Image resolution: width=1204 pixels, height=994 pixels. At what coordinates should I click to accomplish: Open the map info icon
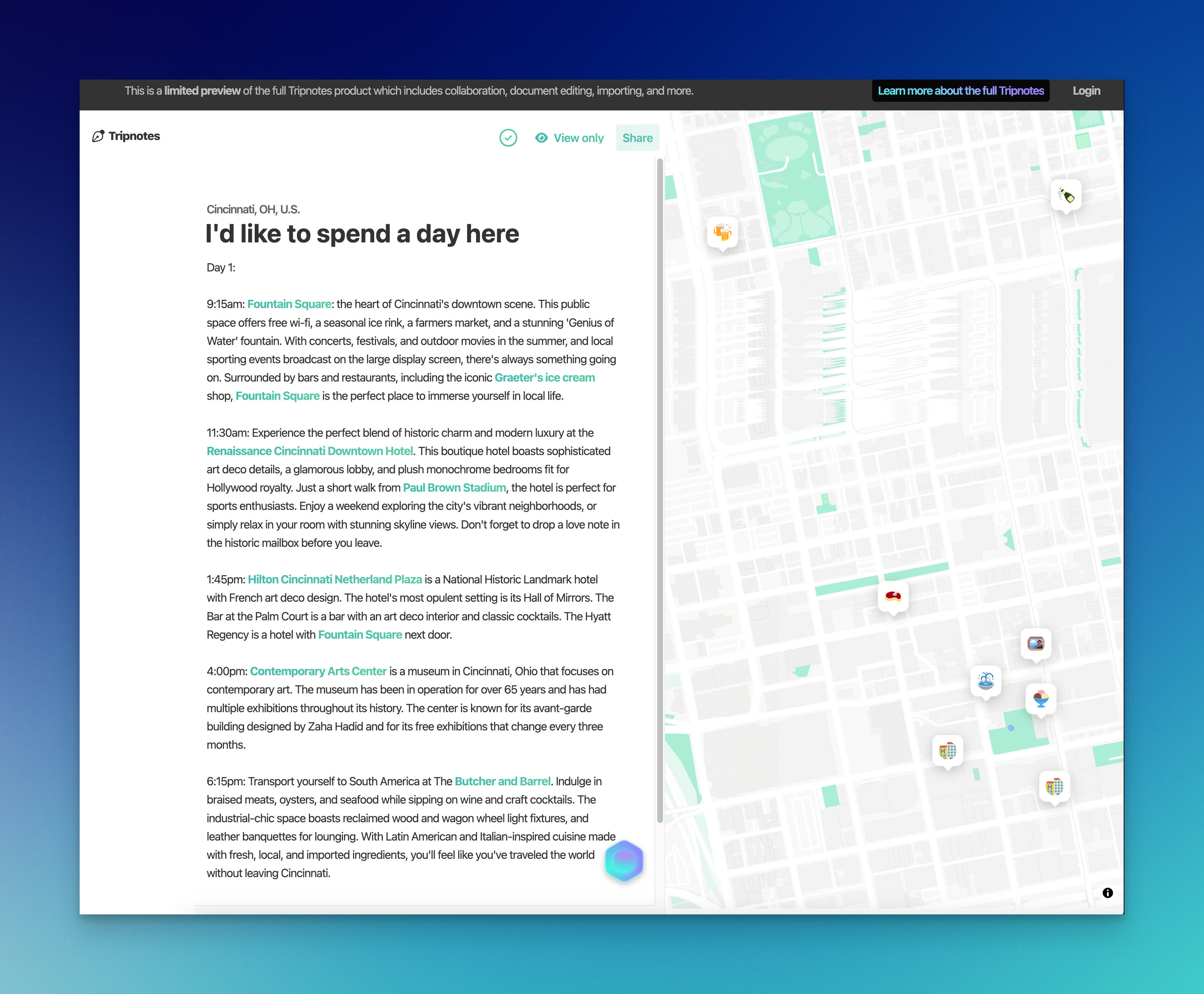point(1107,893)
